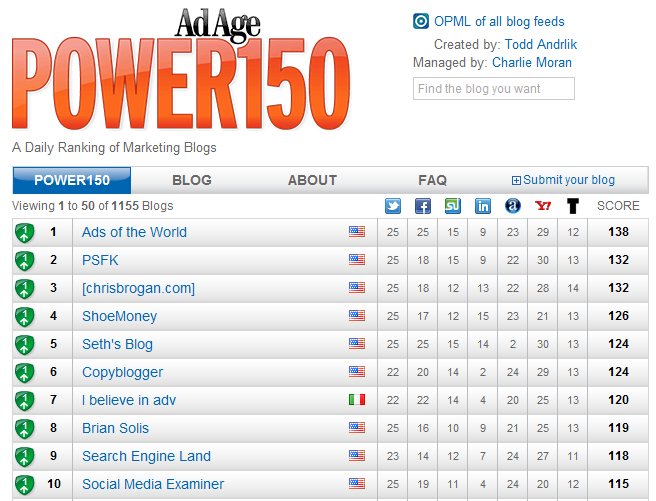The image size is (656, 501).
Task: Go to the FAQ tab
Action: [x=432, y=180]
